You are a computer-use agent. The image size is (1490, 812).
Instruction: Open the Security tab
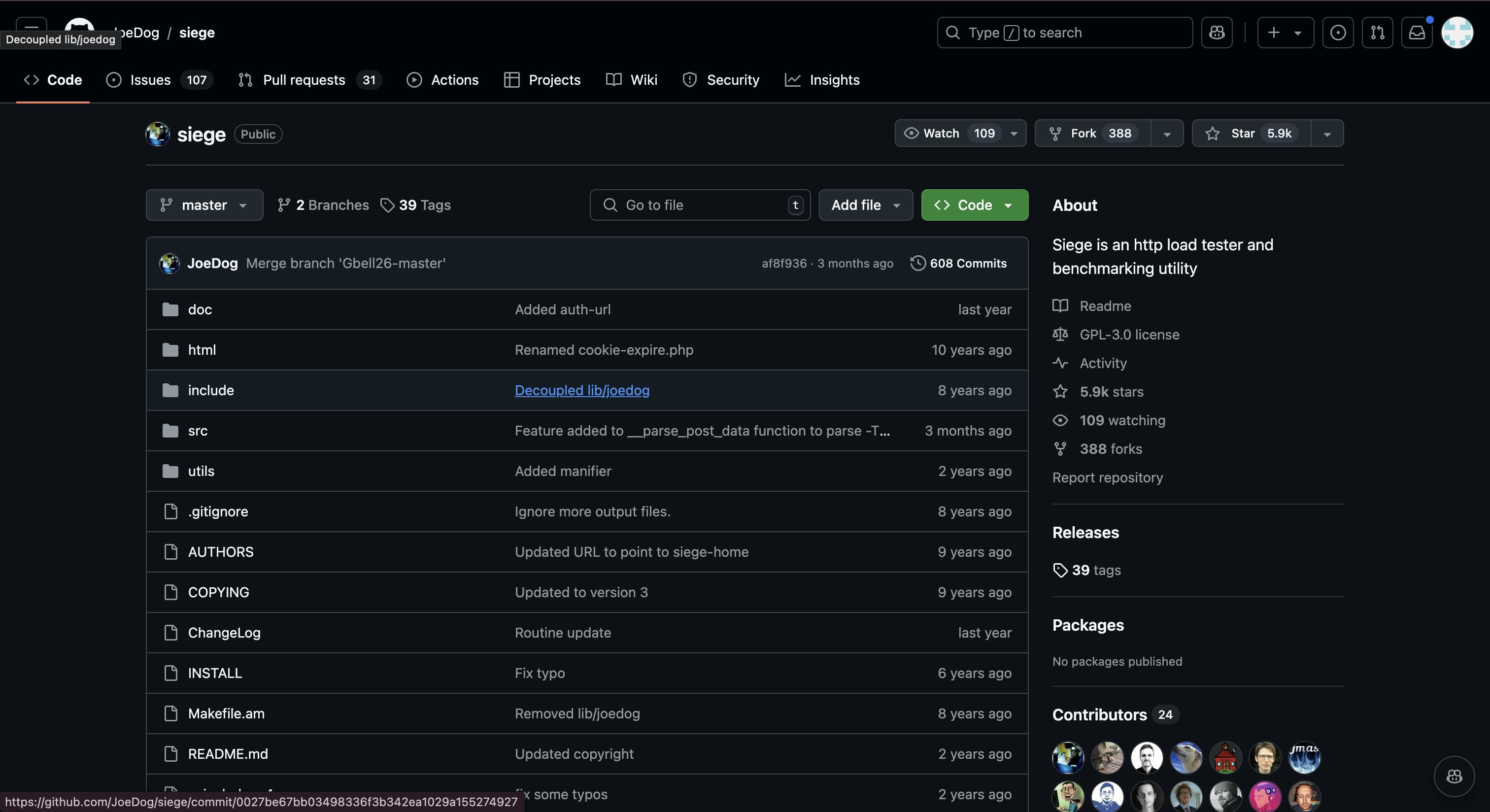coord(721,80)
